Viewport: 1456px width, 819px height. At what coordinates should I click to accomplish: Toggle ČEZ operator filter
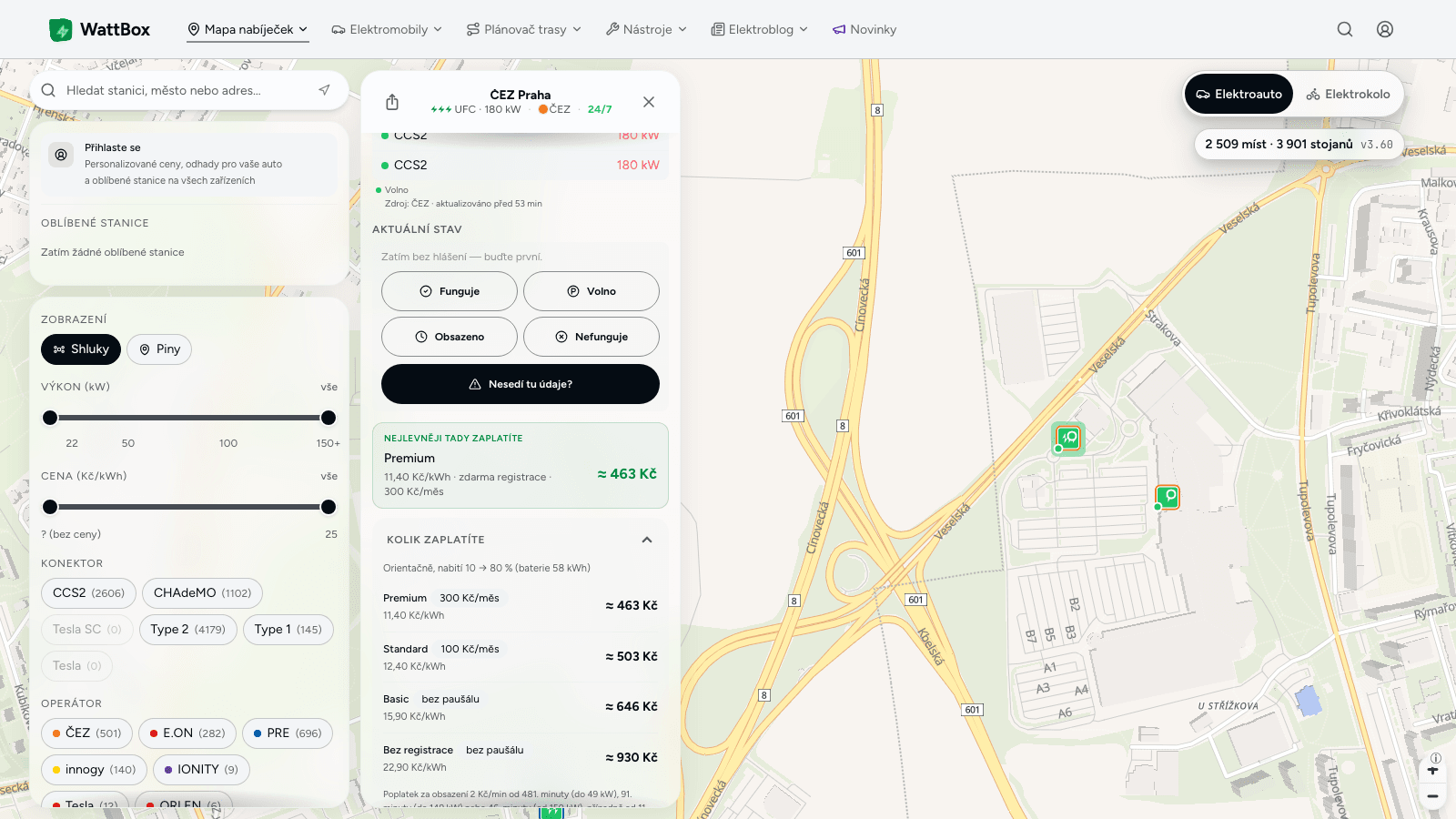click(x=86, y=733)
